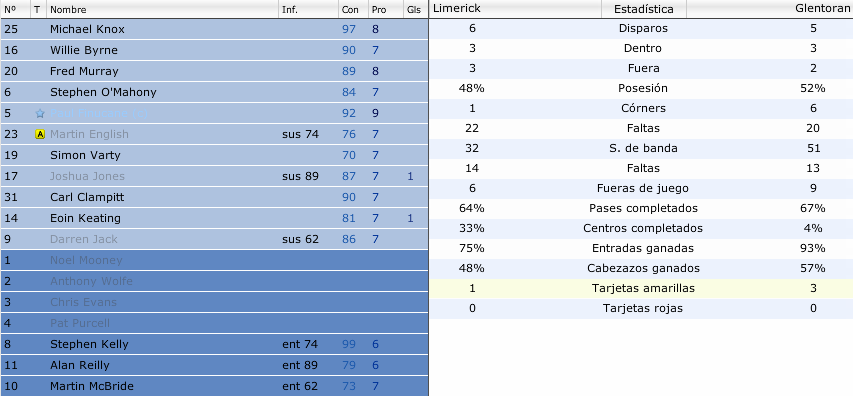Image resolution: width=853 pixels, height=396 pixels.
Task: Click the Gls column header
Action: point(415,9)
